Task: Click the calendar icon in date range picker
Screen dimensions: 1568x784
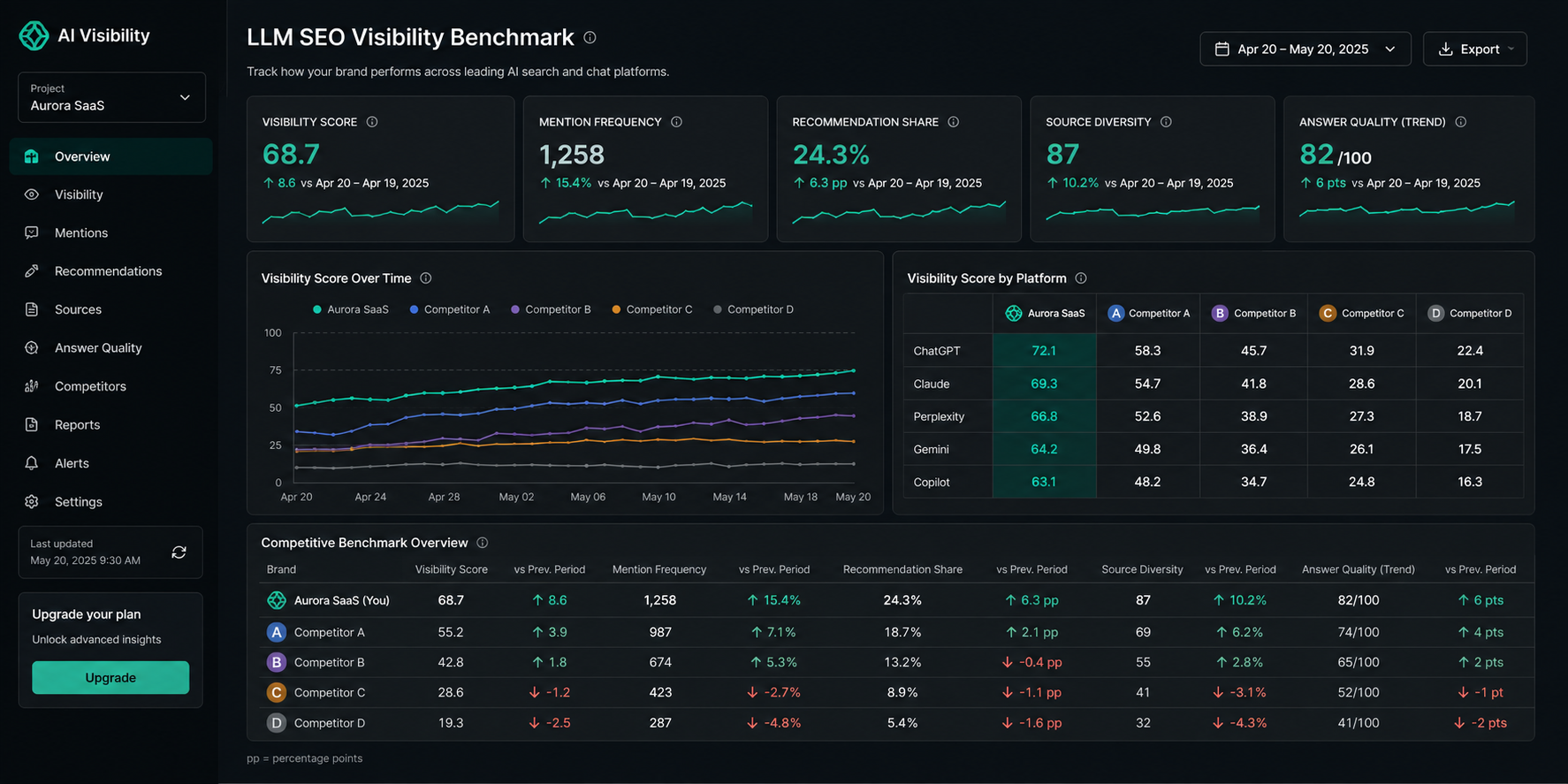Action: click(x=1222, y=49)
